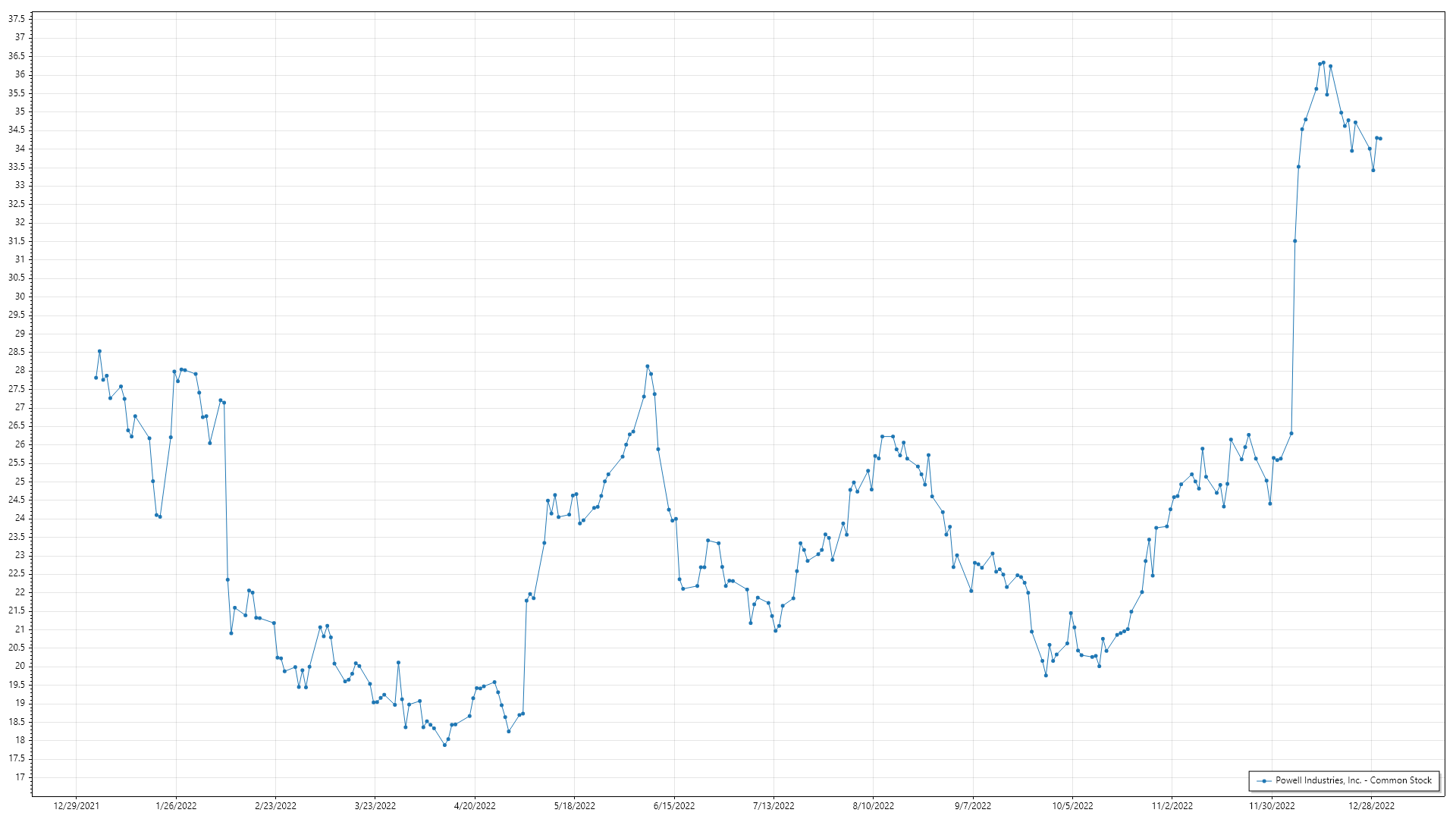Click the 11/30/2022 x-axis date label

click(x=1272, y=805)
